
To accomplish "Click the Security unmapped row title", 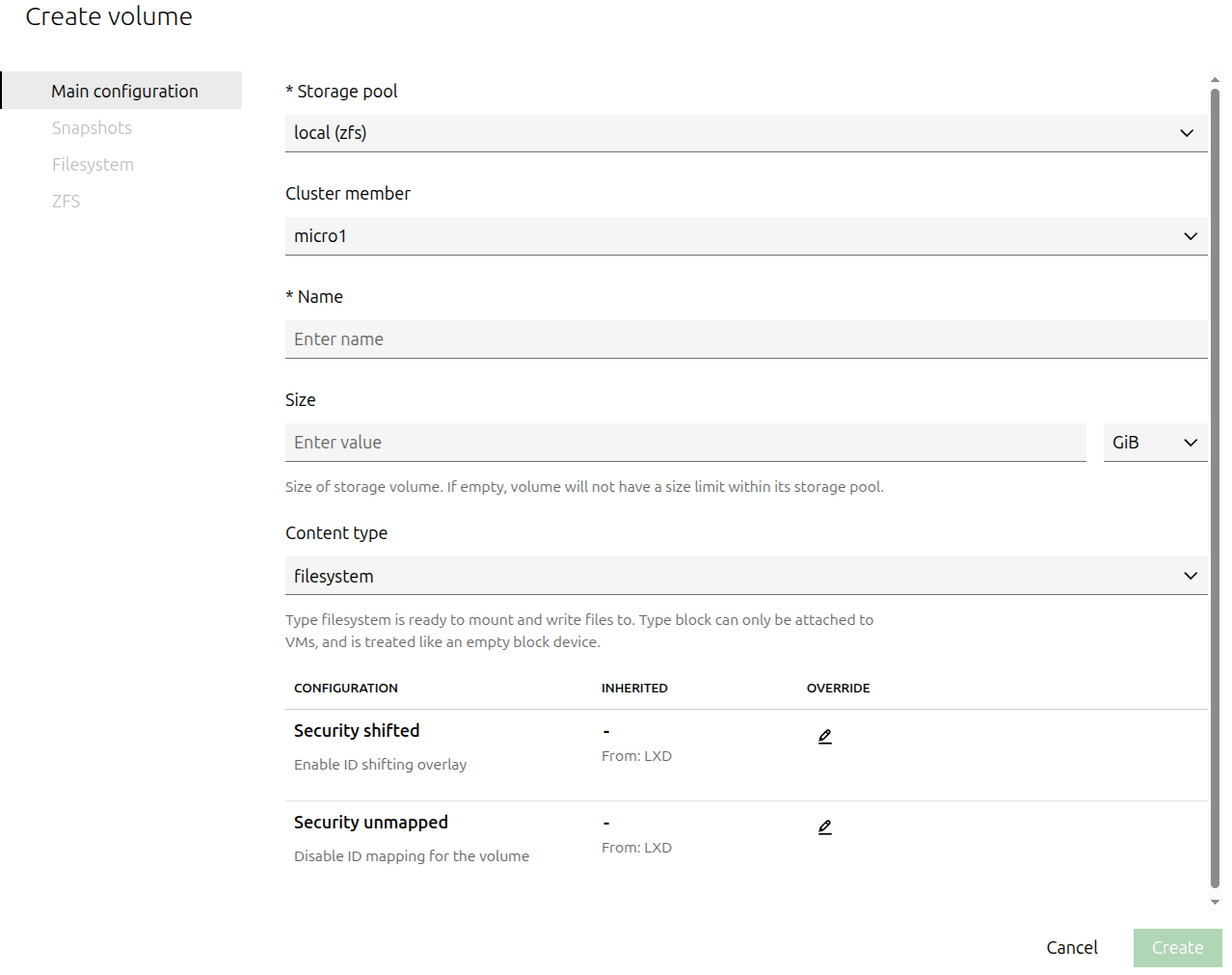I will coord(370,823).
